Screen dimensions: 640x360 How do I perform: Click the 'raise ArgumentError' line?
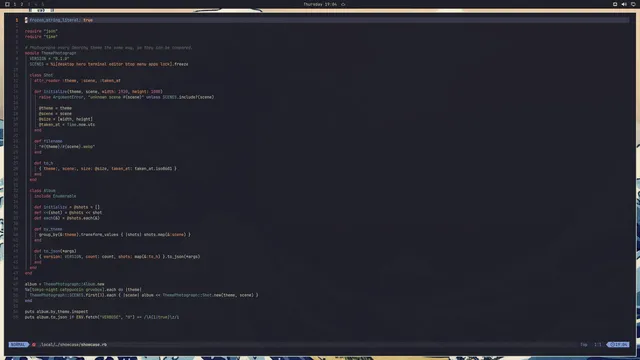tap(127, 97)
